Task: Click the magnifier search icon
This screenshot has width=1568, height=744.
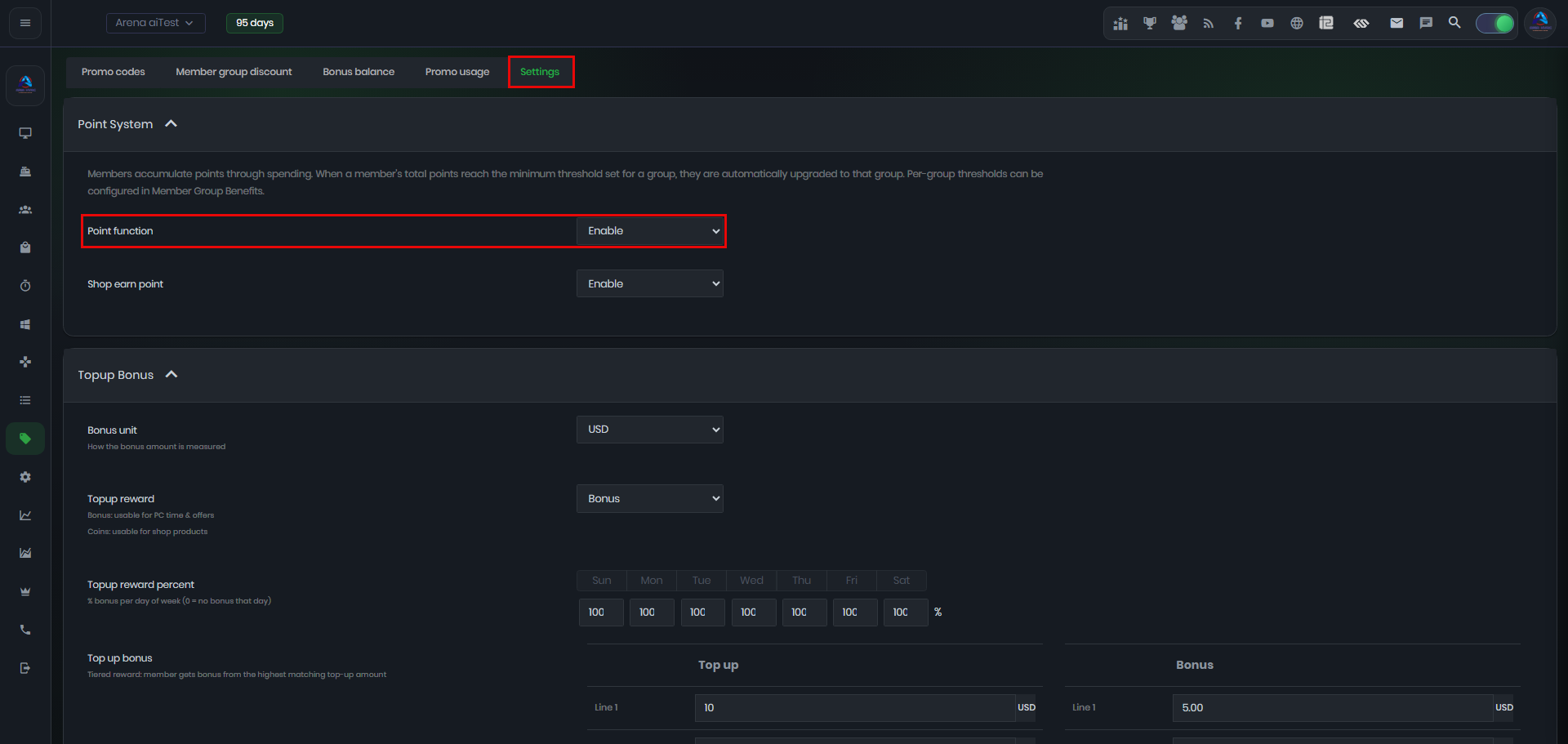Action: (1454, 23)
